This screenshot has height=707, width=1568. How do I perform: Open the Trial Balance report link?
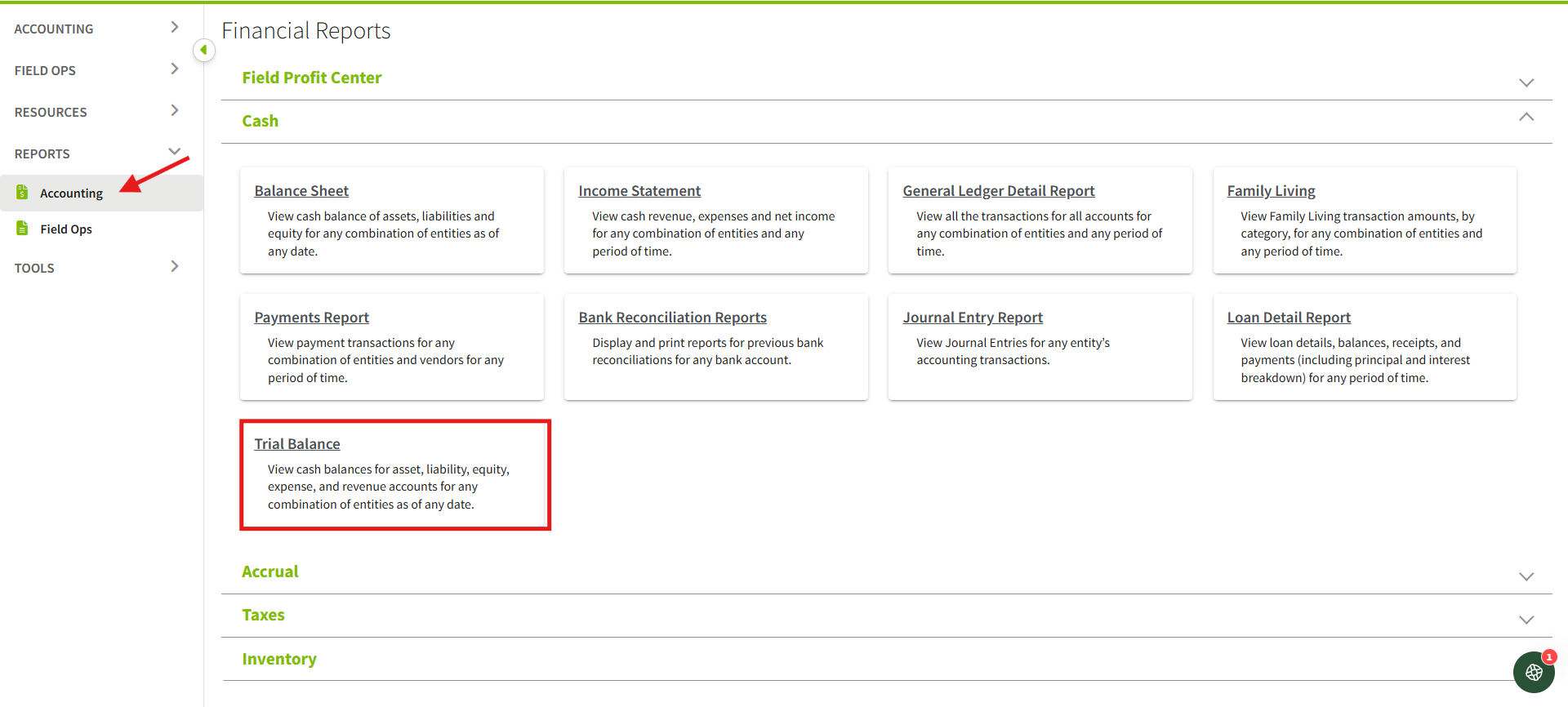[297, 444]
